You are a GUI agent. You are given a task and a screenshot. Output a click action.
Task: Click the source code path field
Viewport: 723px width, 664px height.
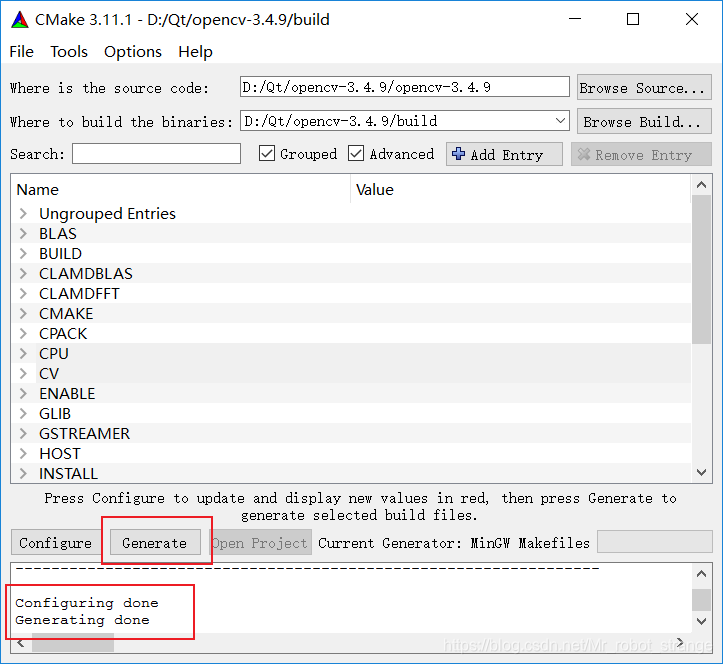coord(404,87)
